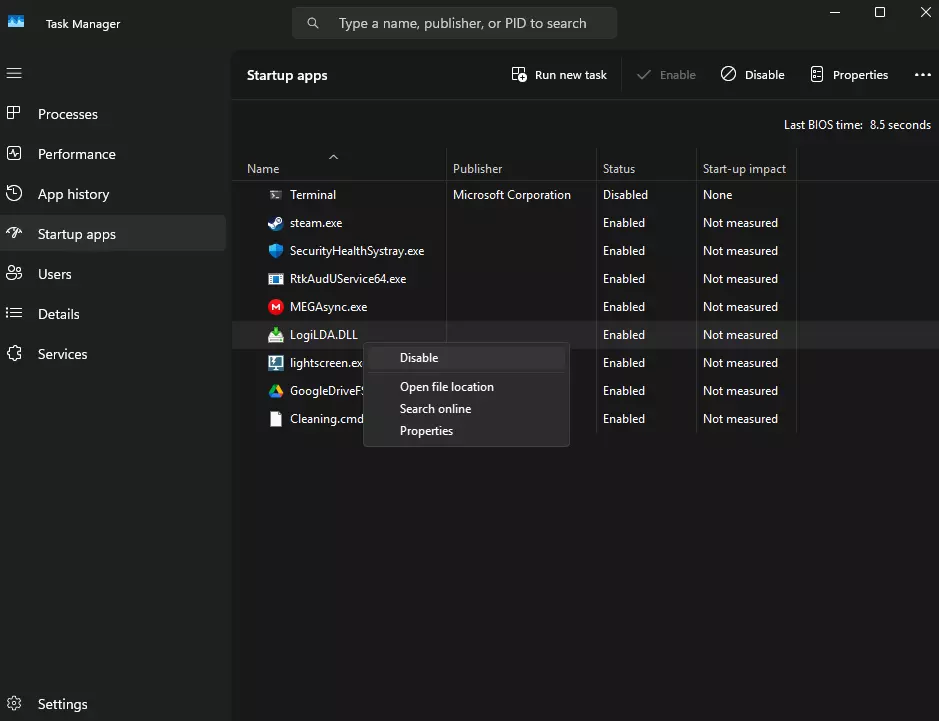Open Properties from the top toolbar

(849, 75)
